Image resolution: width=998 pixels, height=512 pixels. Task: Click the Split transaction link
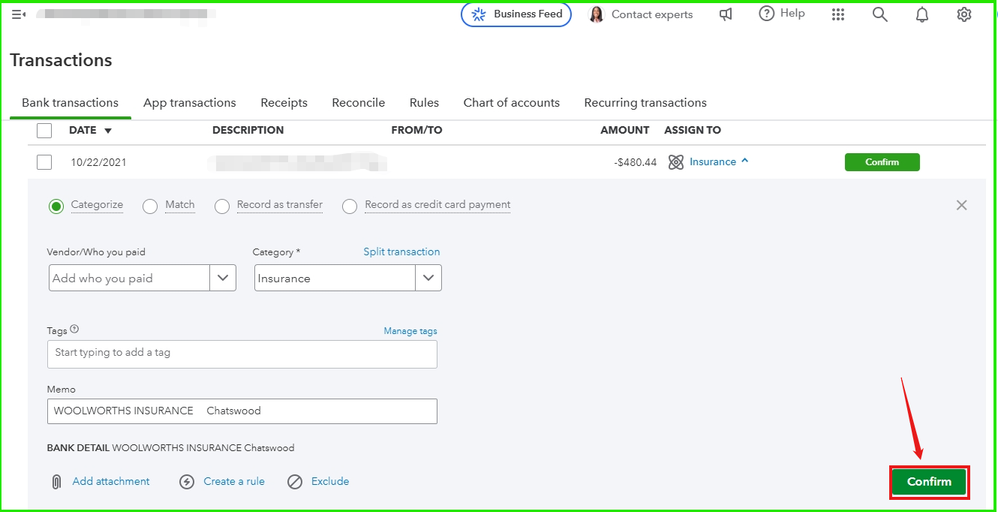(401, 252)
